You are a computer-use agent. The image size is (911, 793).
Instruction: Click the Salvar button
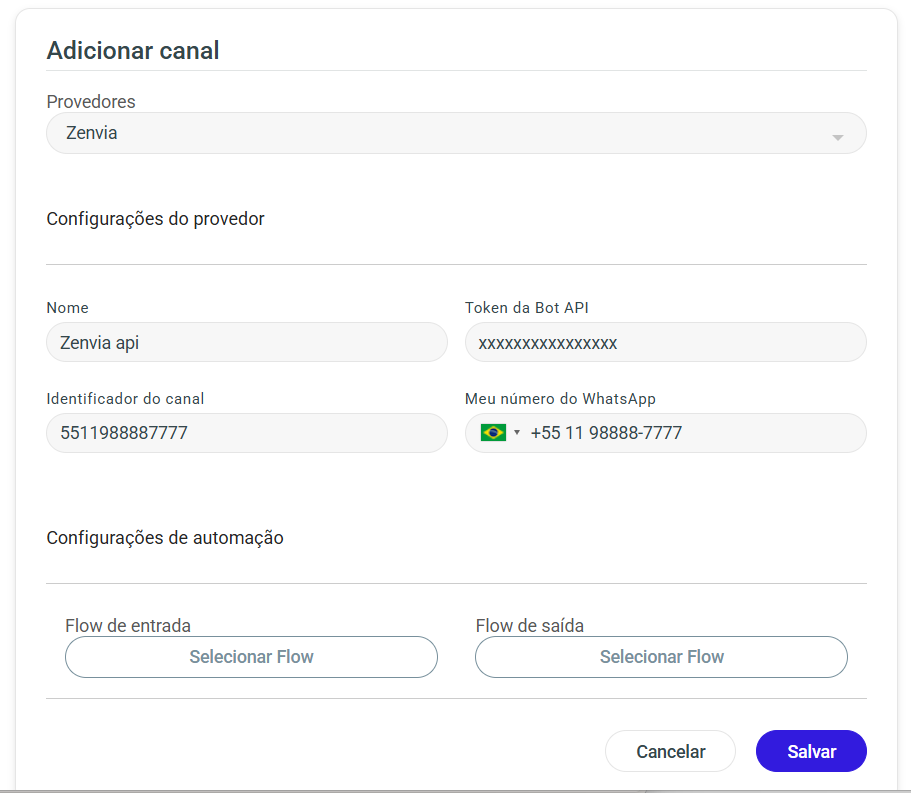(811, 751)
